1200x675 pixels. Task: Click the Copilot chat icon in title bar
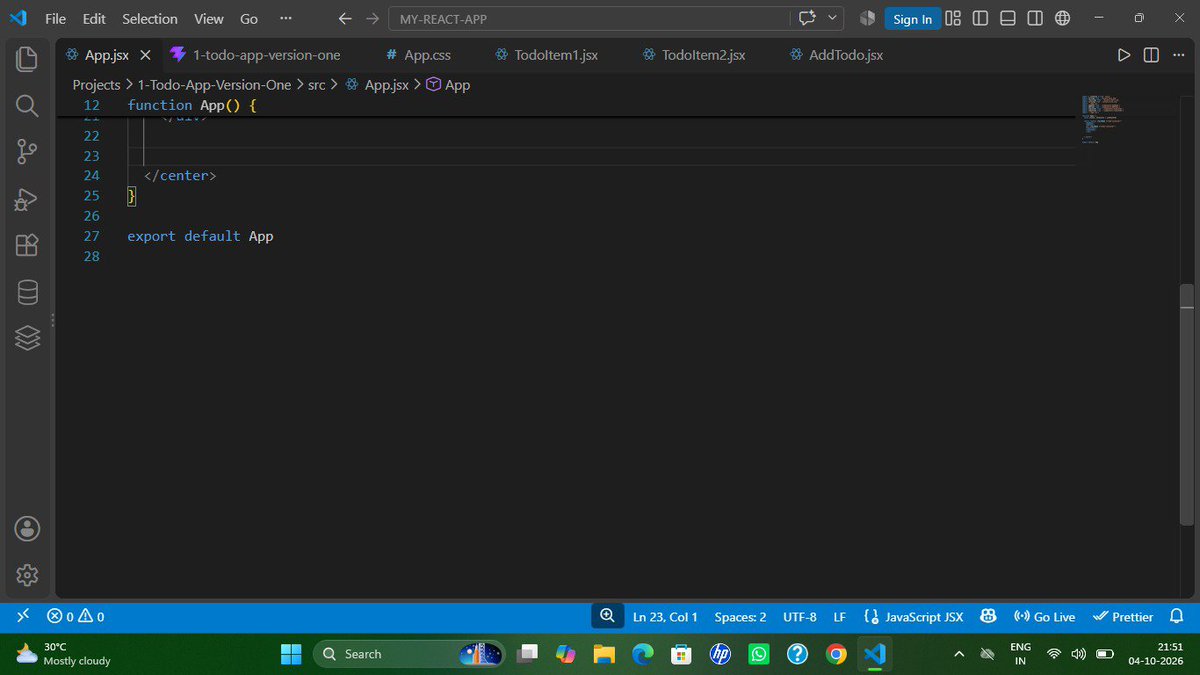pyautogui.click(x=807, y=18)
